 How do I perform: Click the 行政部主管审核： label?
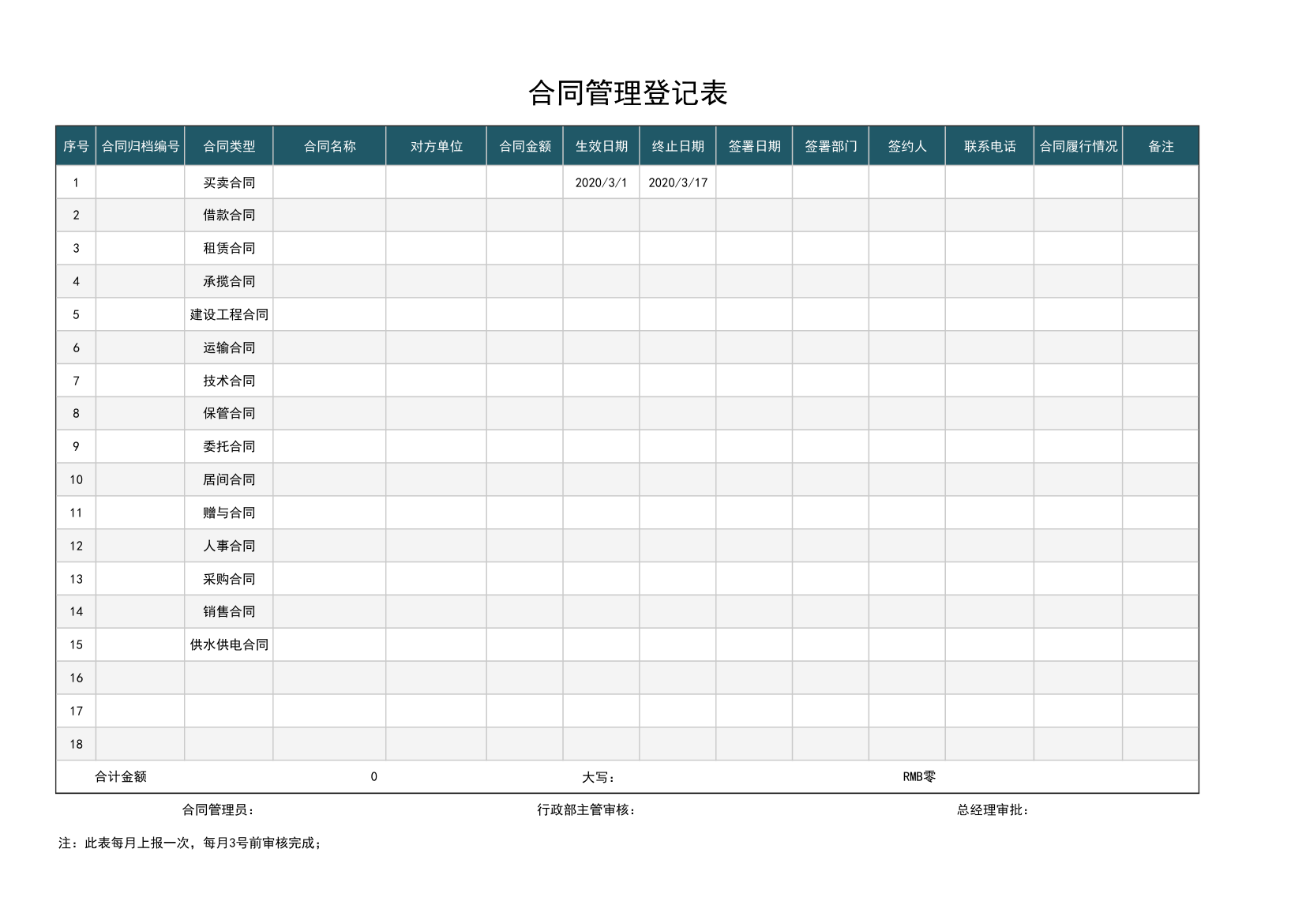pyautogui.click(x=586, y=809)
